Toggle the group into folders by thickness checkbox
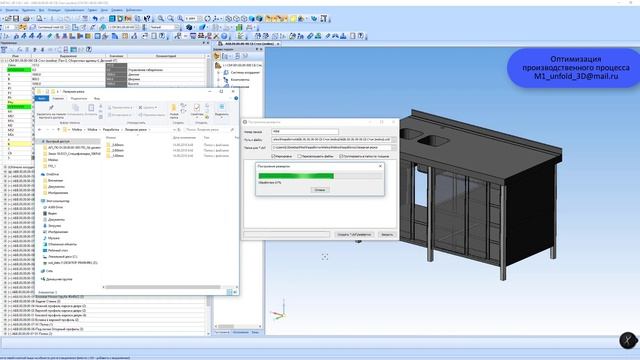This screenshot has width=640, height=360. click(x=341, y=156)
